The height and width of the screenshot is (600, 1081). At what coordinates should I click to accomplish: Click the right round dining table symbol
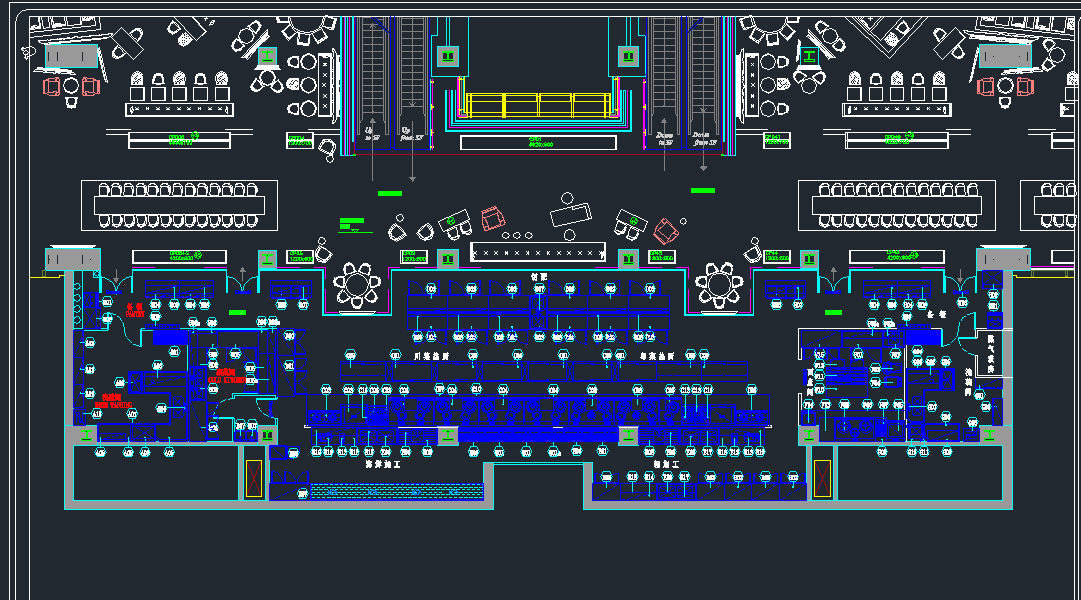tap(719, 283)
